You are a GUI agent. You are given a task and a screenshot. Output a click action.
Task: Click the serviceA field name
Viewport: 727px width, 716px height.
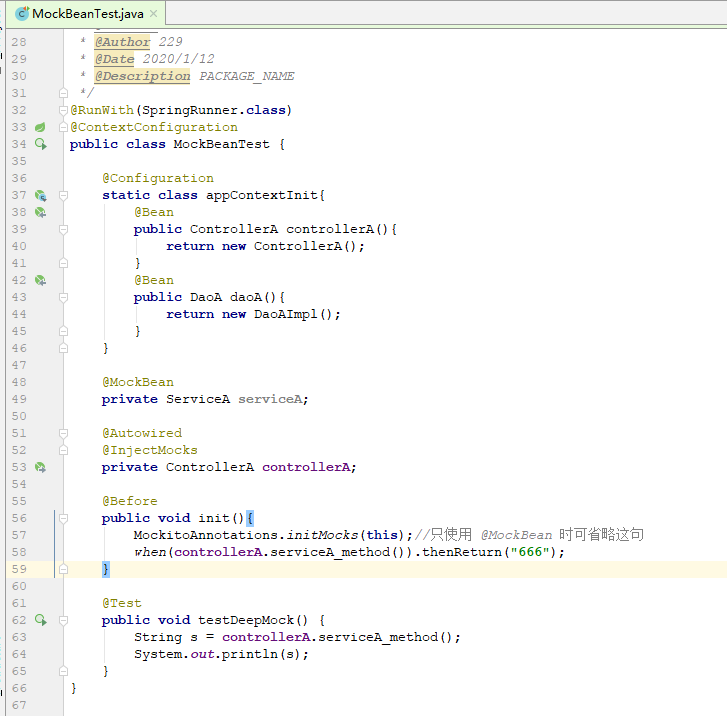coord(270,399)
